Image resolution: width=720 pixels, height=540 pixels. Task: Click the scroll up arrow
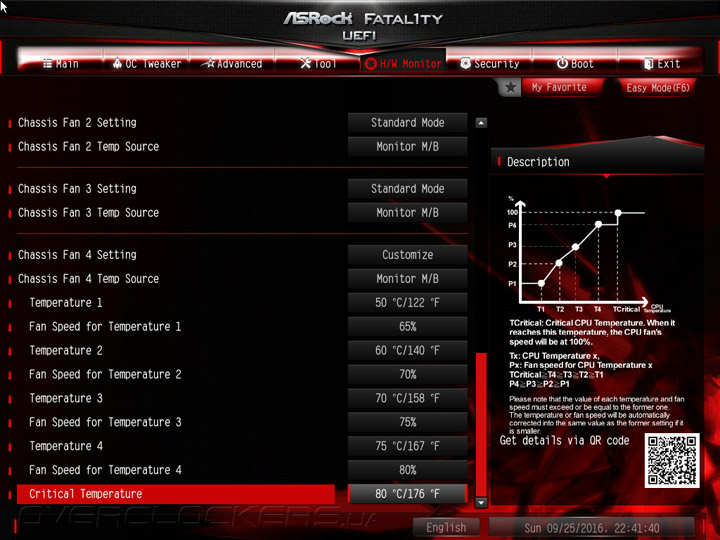481,123
